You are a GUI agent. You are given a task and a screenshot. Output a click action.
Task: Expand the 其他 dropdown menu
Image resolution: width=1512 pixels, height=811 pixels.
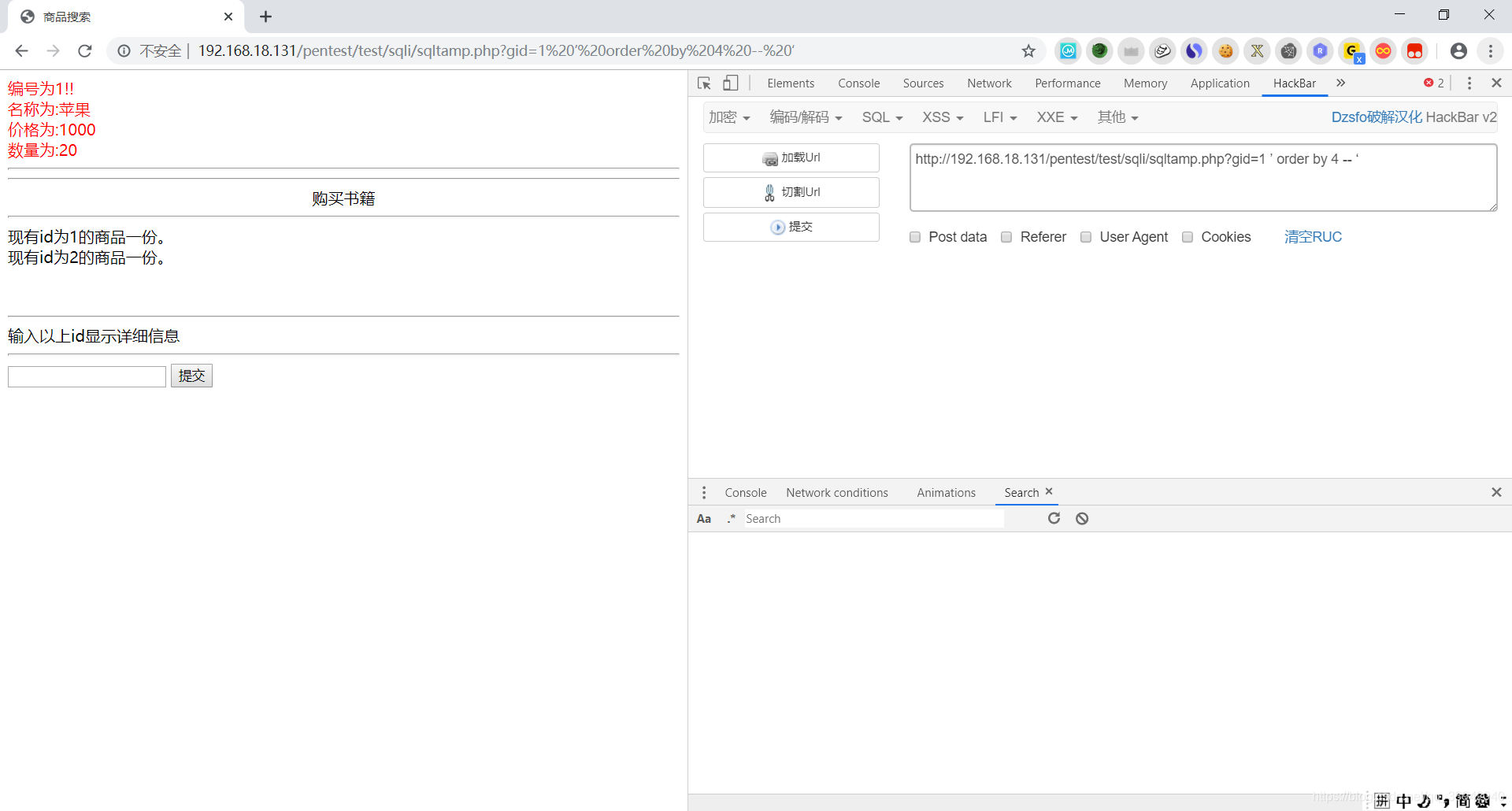coord(1117,117)
